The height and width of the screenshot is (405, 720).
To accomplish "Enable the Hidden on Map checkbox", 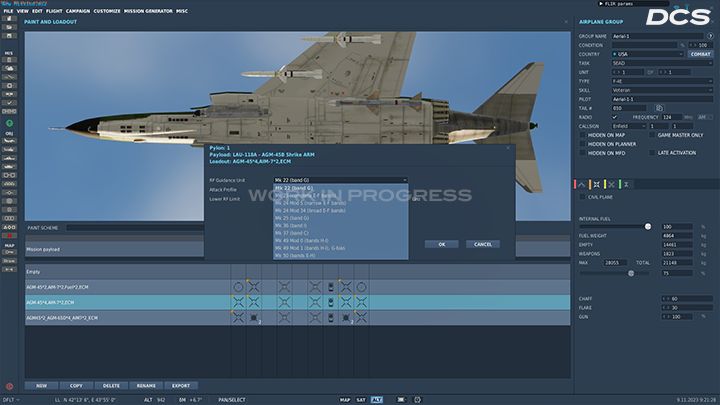I will [x=582, y=135].
